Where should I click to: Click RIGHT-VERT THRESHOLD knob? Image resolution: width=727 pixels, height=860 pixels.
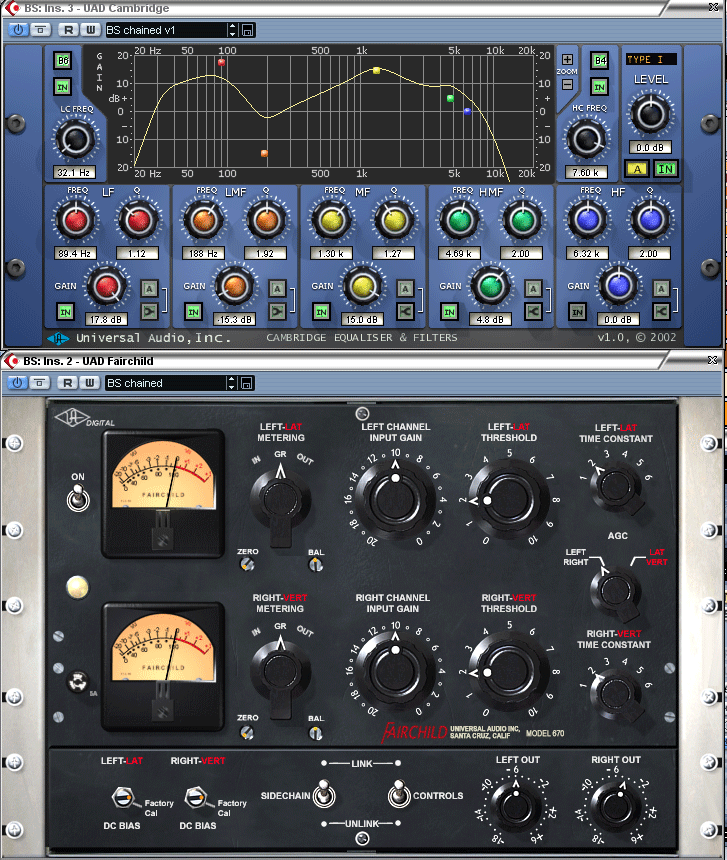click(x=508, y=671)
